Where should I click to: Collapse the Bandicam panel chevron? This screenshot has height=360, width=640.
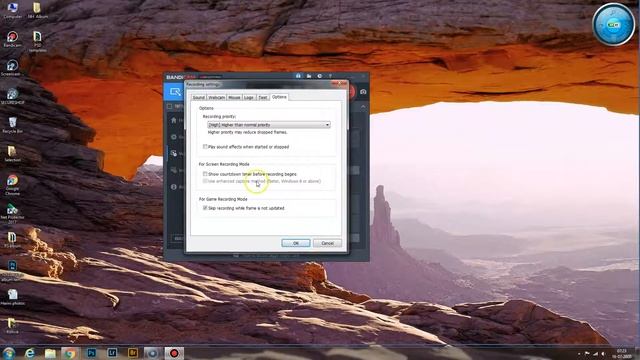click(x=363, y=107)
